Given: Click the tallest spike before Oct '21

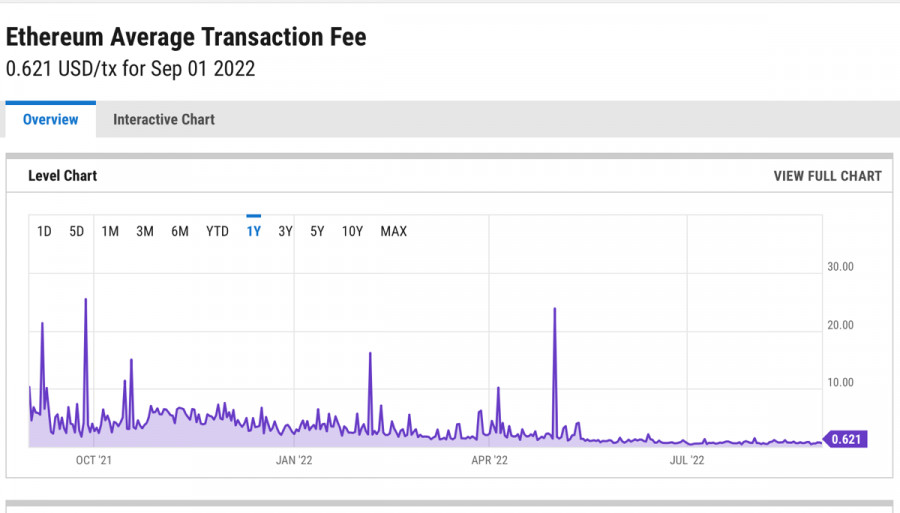Looking at the screenshot, I should [x=86, y=300].
